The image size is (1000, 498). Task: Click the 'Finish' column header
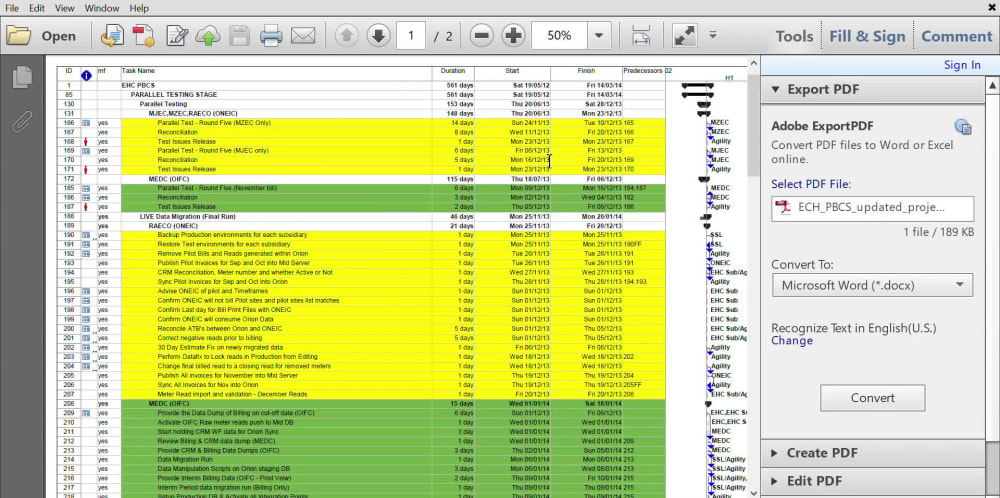[586, 71]
